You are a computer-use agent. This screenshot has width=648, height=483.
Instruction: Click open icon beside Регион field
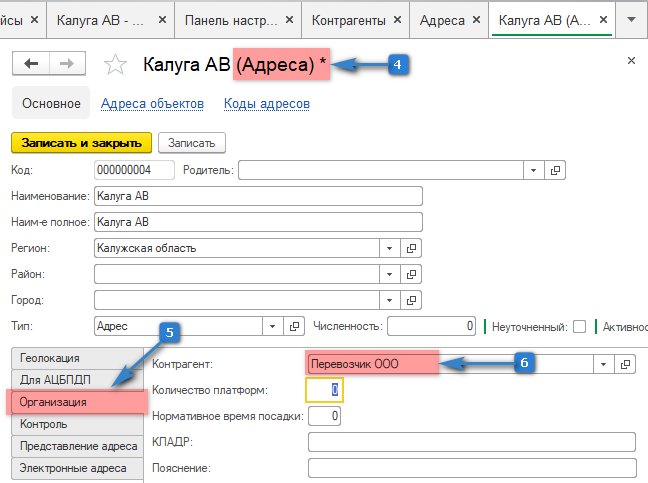coord(411,248)
